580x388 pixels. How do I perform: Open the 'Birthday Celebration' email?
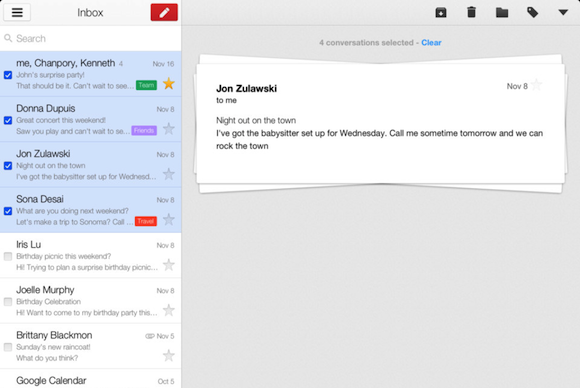point(91,301)
